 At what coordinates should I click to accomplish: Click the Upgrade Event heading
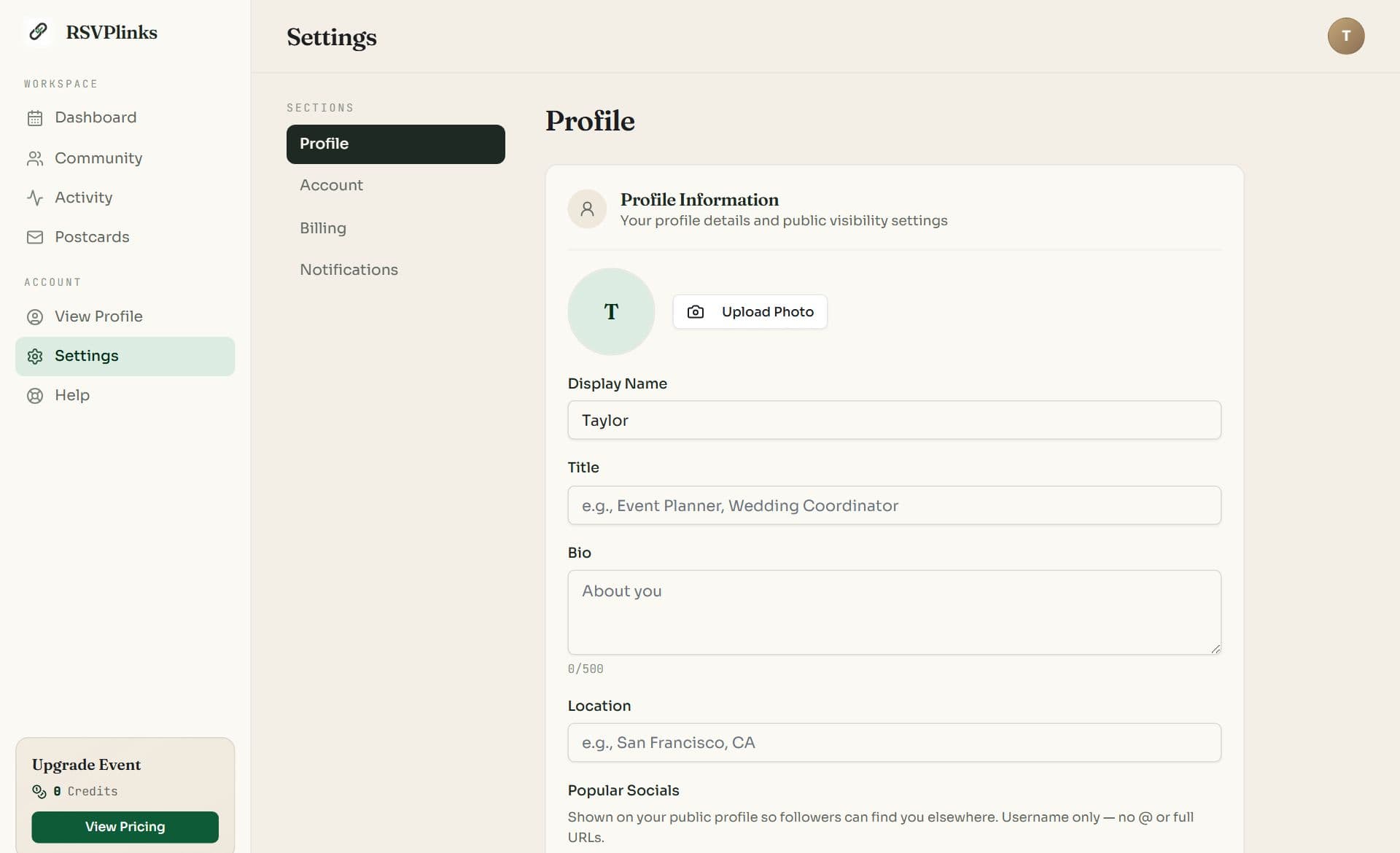pos(86,765)
